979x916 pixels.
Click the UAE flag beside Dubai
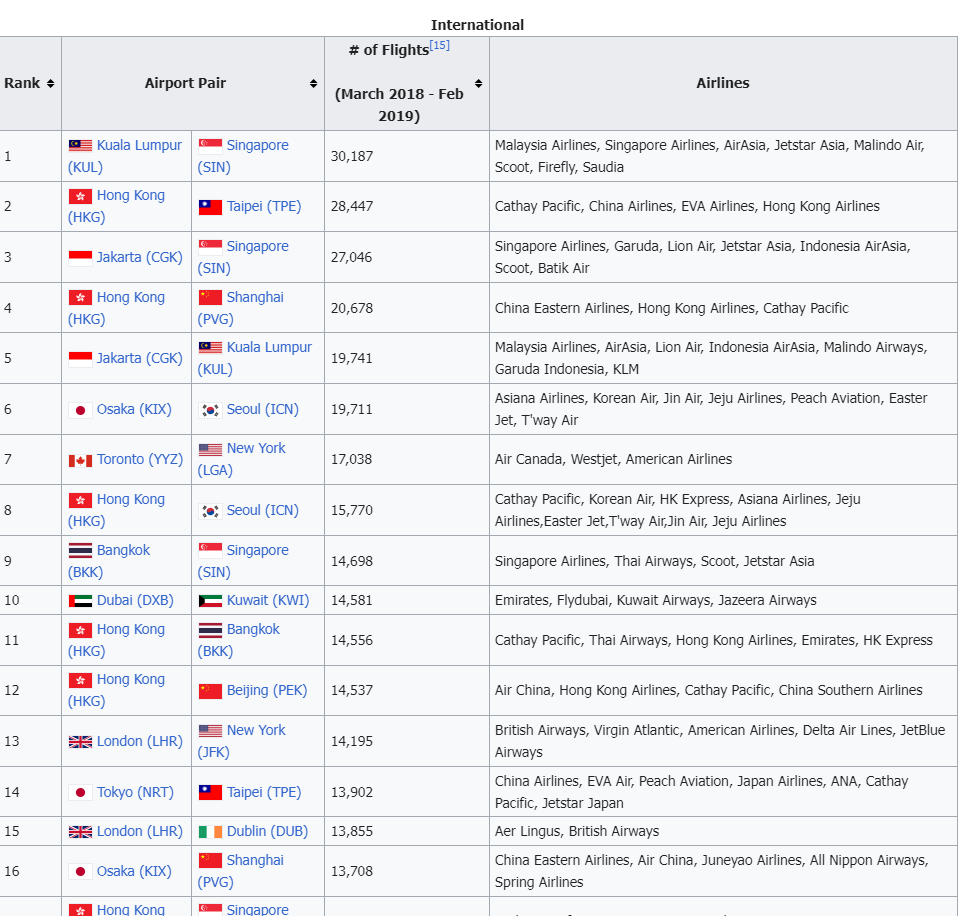coord(81,601)
